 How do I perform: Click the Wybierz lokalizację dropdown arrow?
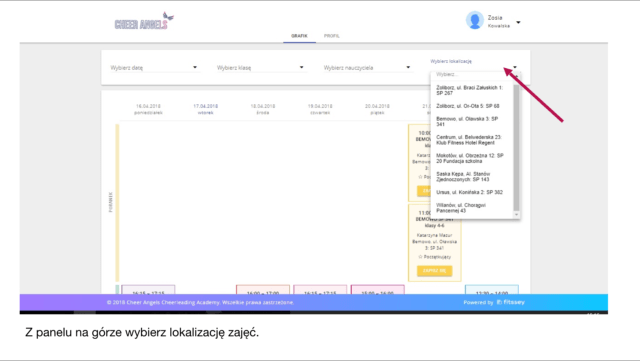[515, 67]
